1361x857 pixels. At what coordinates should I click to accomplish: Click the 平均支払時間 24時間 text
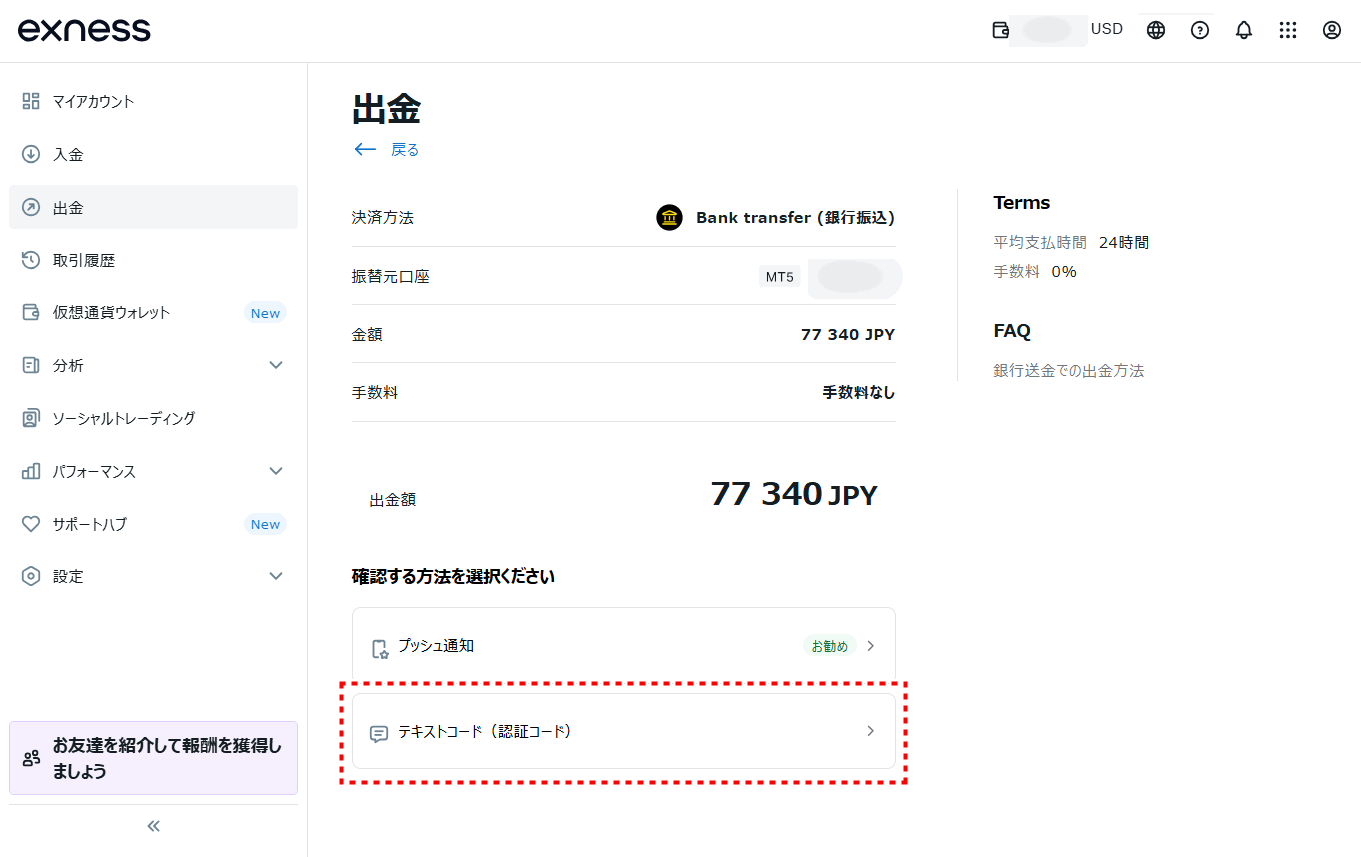(1071, 242)
